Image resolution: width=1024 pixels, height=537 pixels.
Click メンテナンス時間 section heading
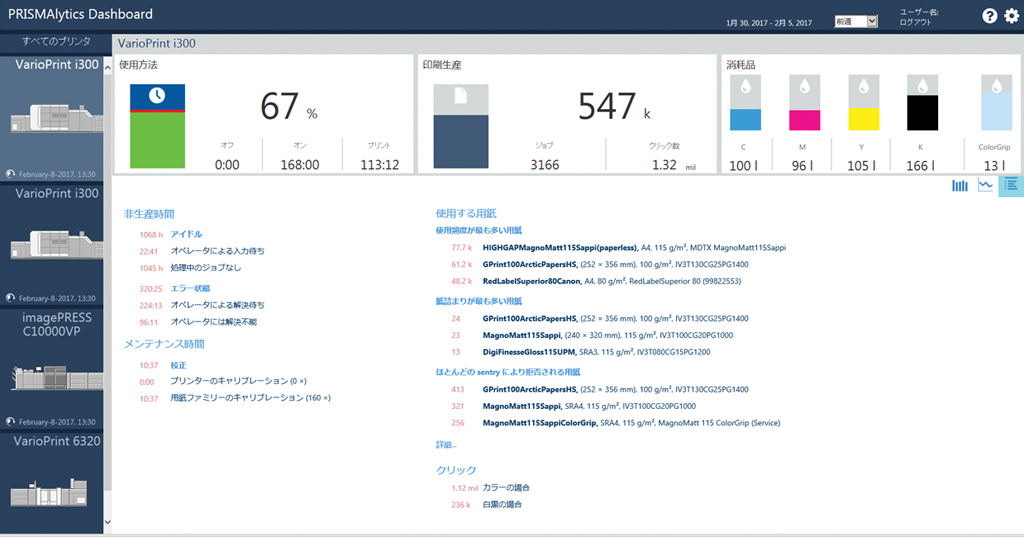tap(164, 344)
